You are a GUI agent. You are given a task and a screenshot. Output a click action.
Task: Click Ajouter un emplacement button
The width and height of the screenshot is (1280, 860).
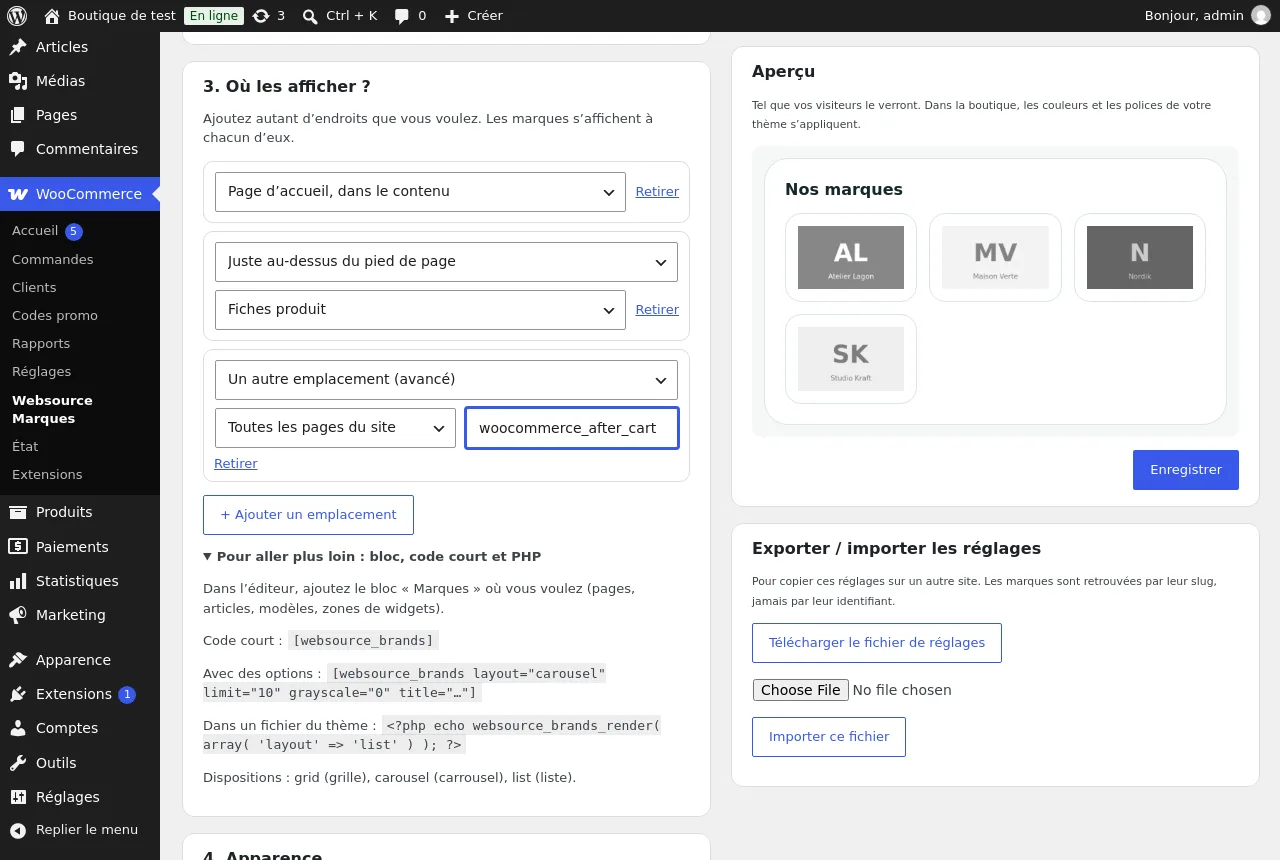(x=308, y=515)
